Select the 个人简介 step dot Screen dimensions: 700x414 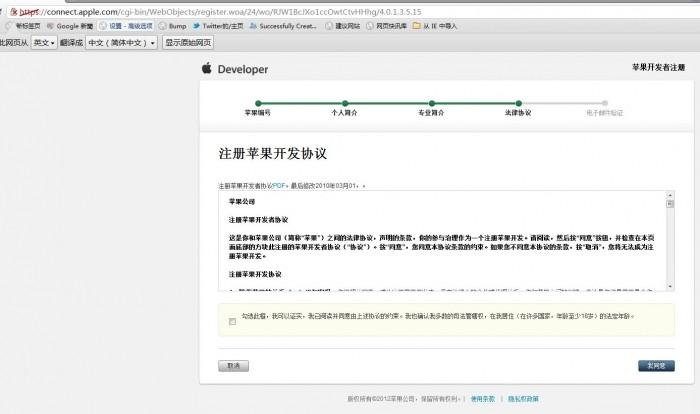click(x=345, y=103)
